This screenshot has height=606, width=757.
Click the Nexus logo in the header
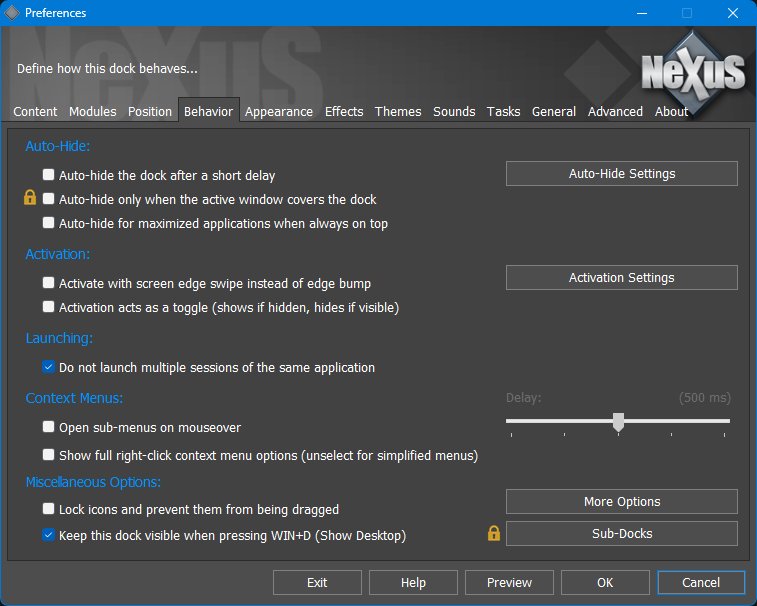pos(693,72)
